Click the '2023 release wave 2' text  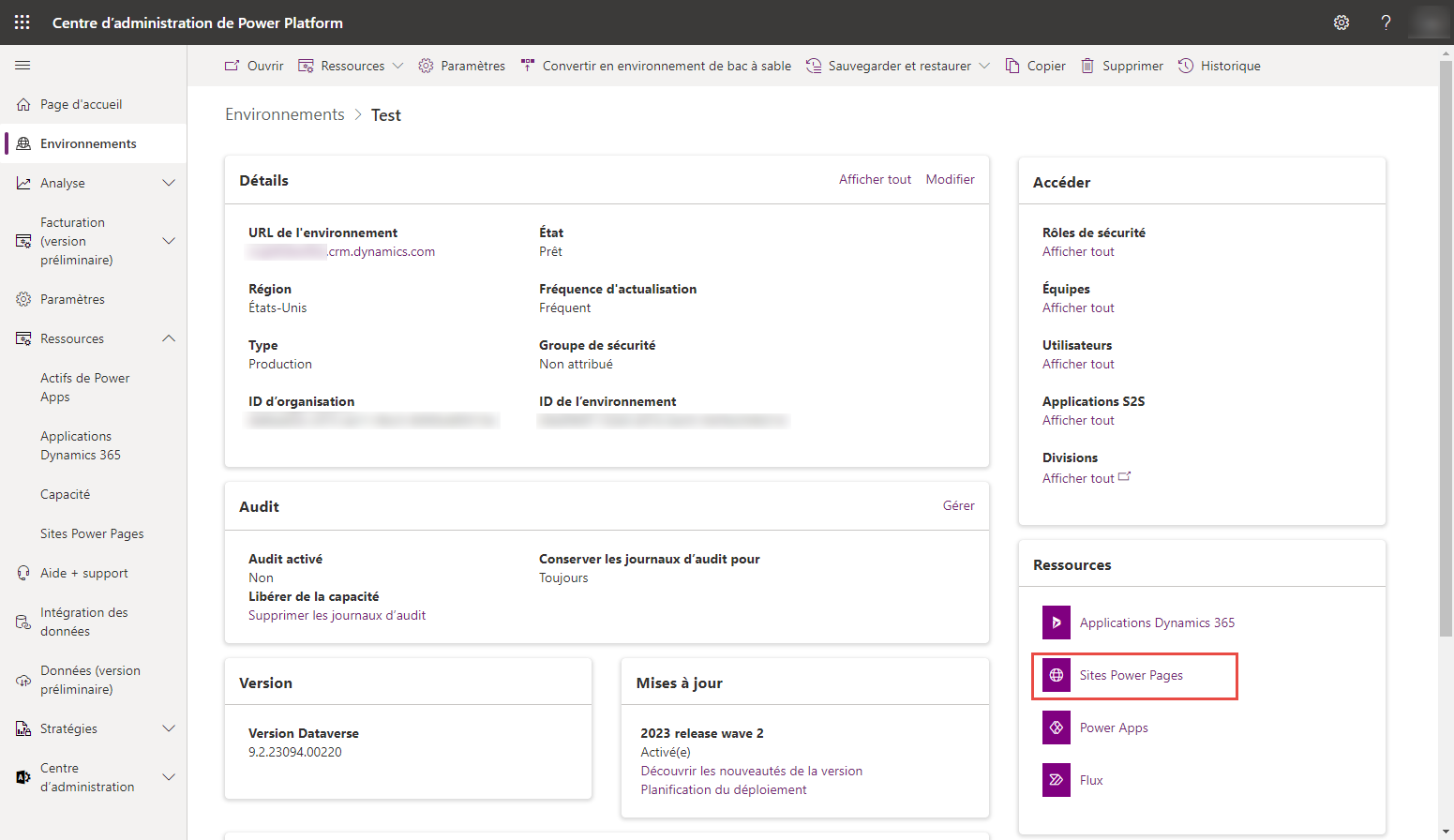702,733
